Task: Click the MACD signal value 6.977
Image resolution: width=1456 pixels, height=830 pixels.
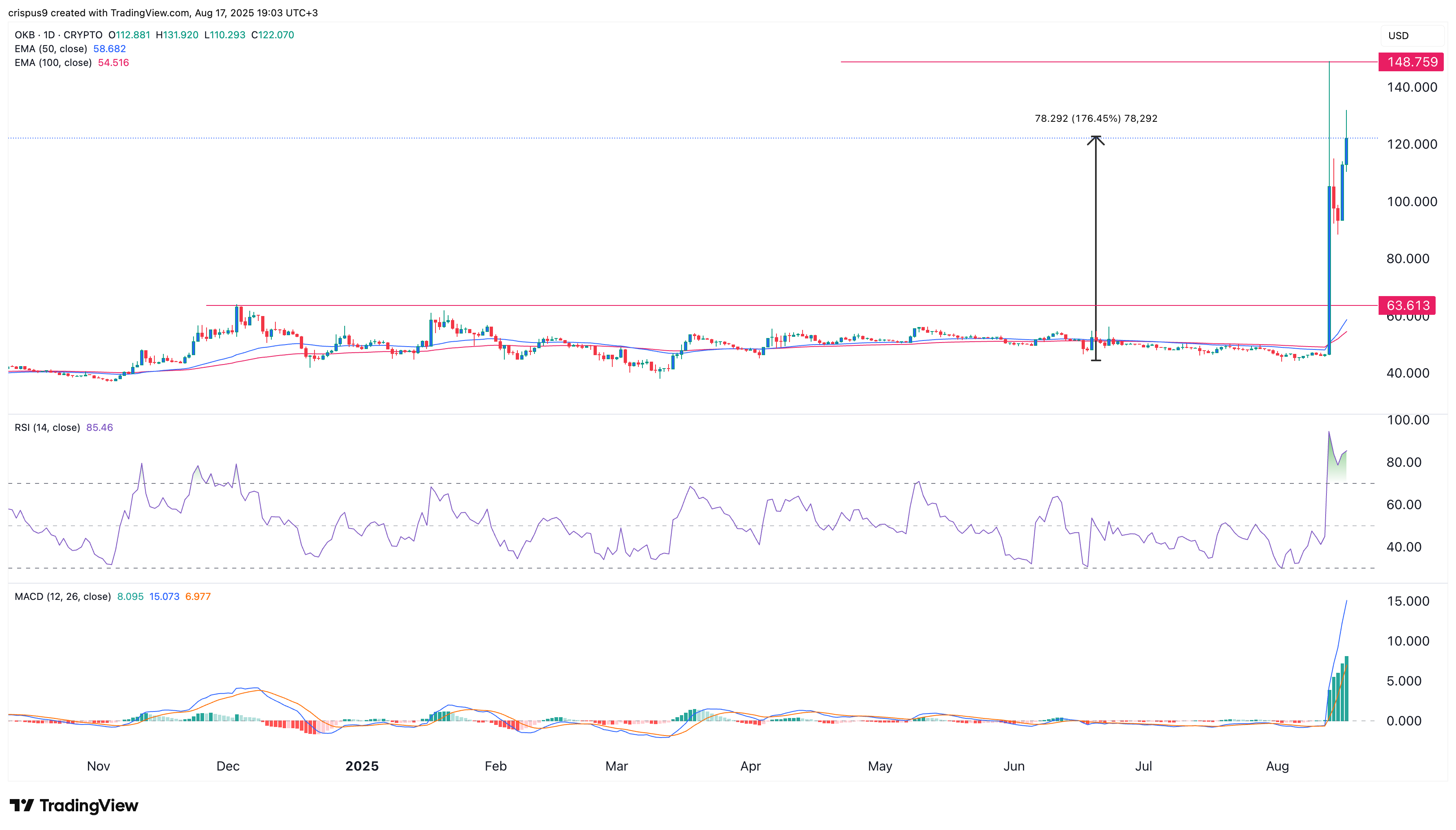Action: (x=198, y=596)
